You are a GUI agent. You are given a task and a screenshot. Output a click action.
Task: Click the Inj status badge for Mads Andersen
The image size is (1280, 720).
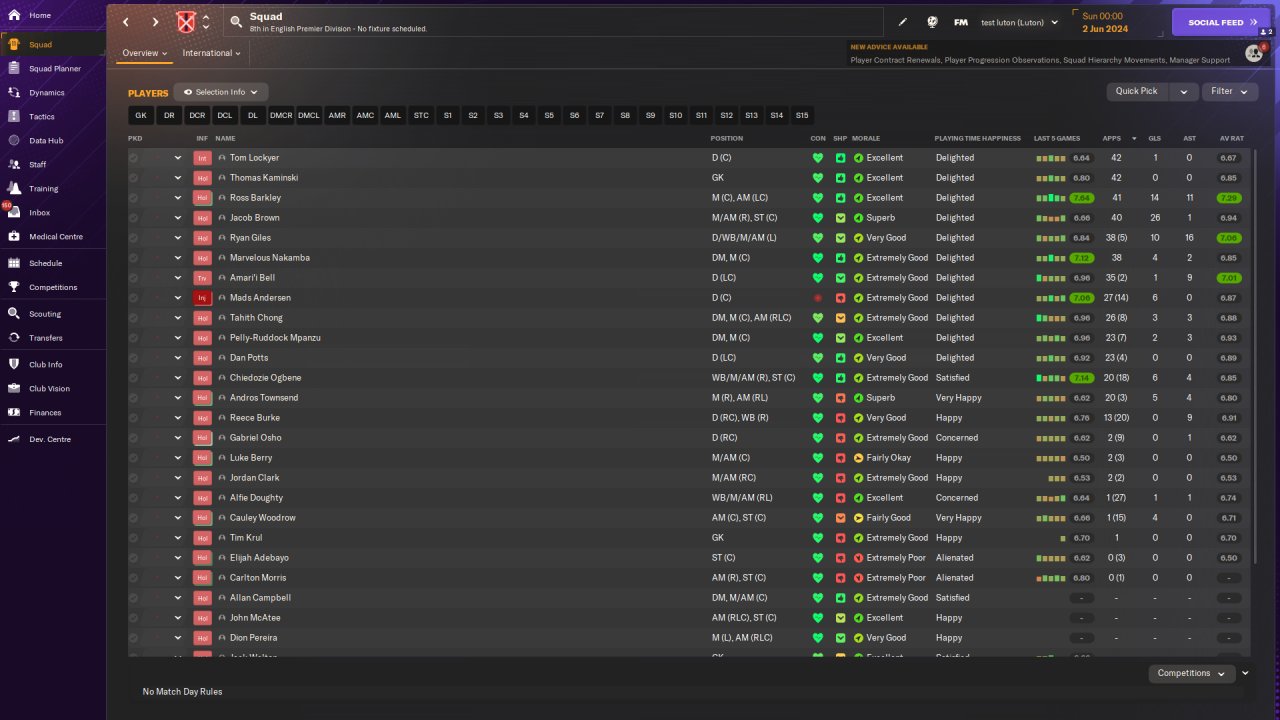pyautogui.click(x=202, y=298)
